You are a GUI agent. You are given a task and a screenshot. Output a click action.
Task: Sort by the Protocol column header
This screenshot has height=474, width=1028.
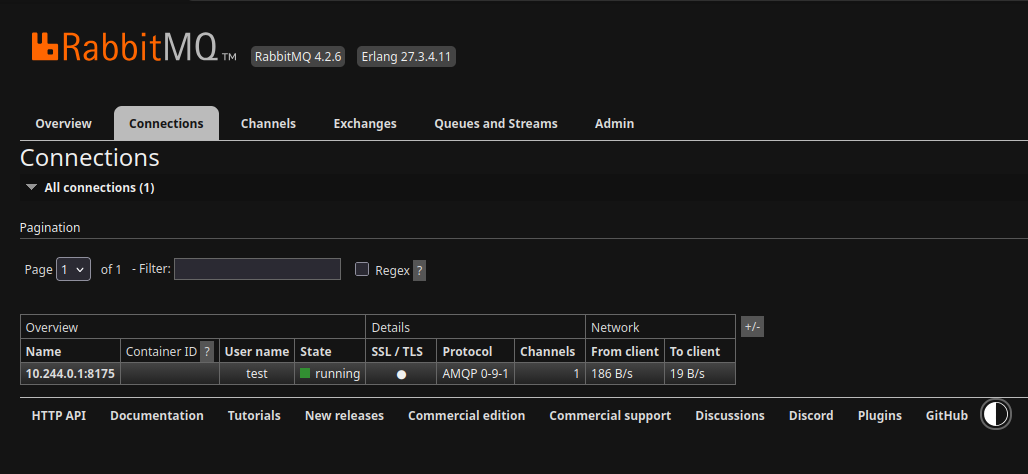pos(467,351)
